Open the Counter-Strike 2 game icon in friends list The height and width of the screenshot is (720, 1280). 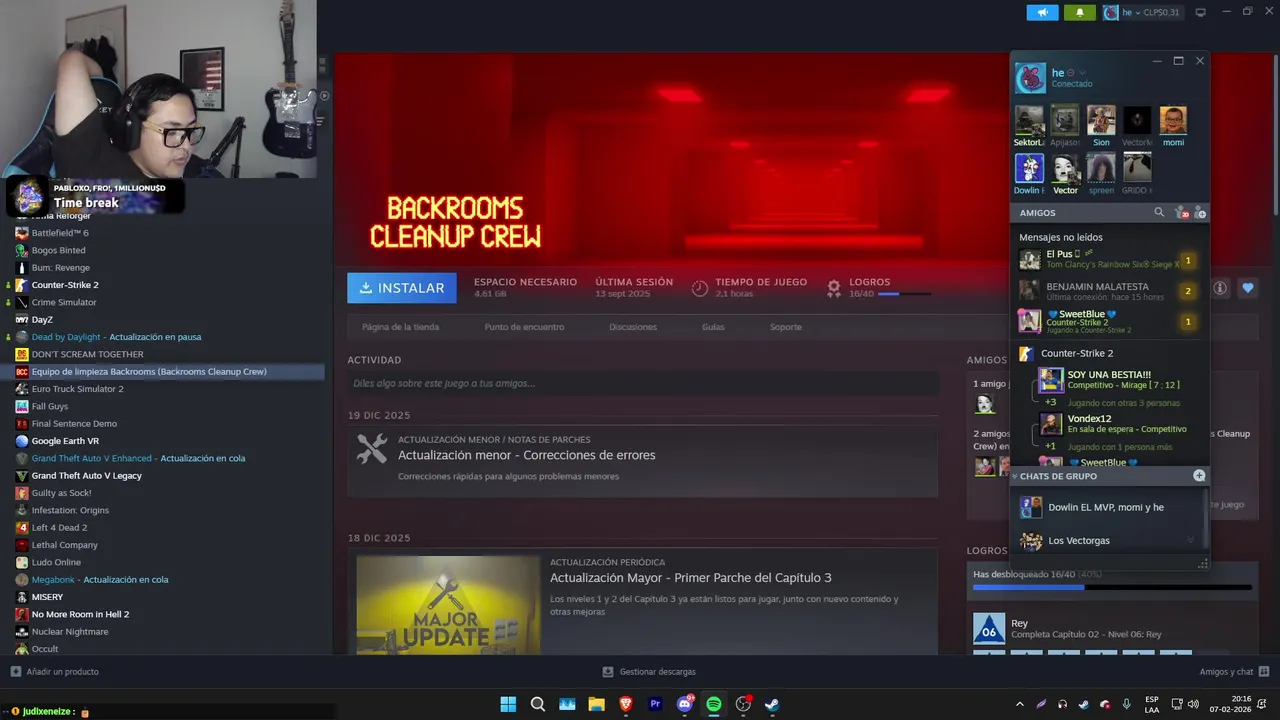[x=1025, y=353]
